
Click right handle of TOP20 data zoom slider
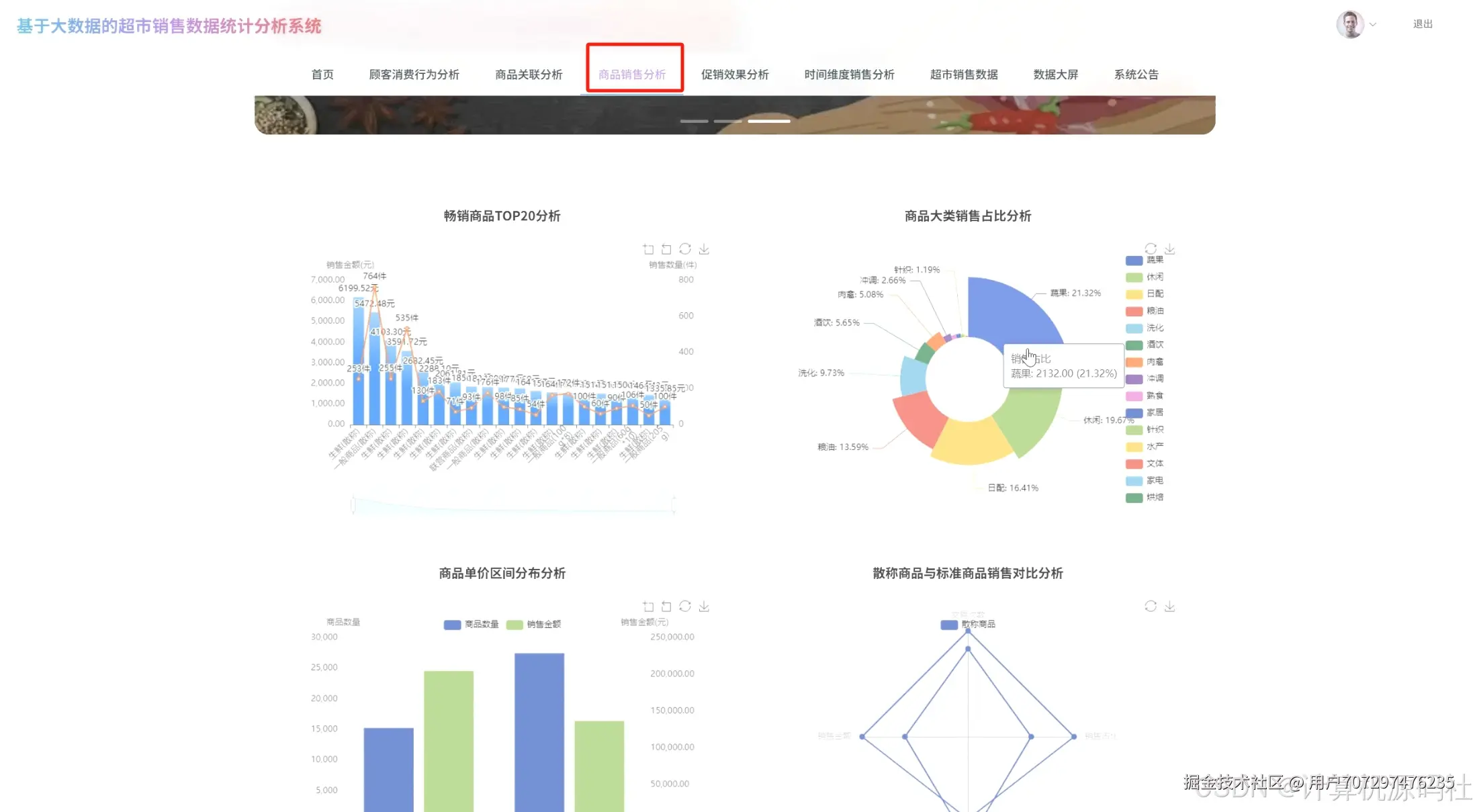click(x=673, y=504)
